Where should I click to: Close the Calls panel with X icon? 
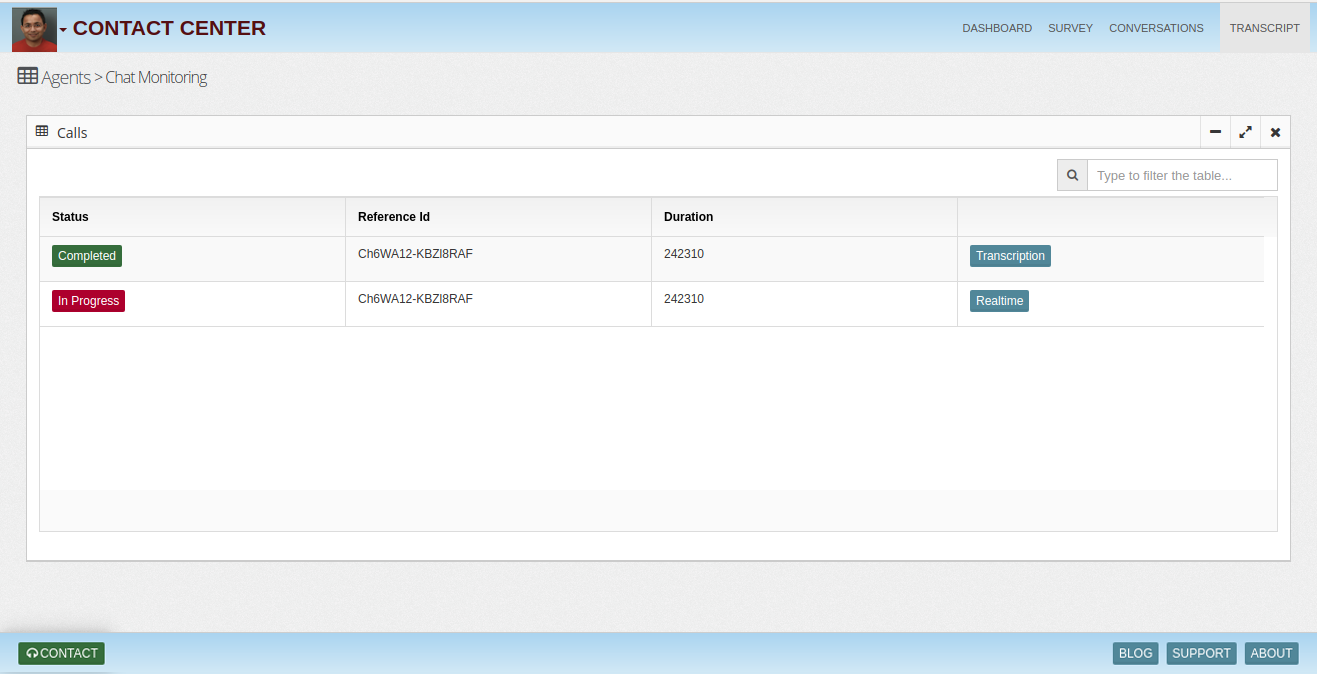click(1275, 132)
